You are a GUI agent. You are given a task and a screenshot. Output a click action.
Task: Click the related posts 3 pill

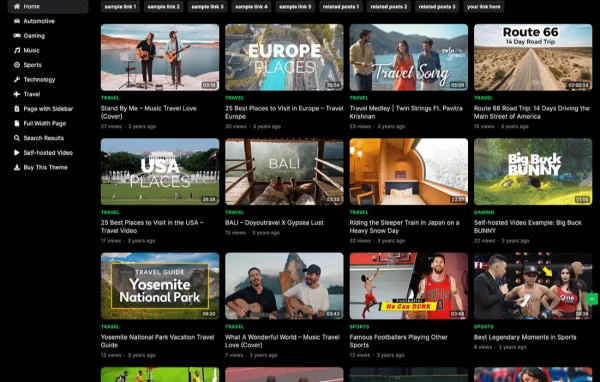(437, 7)
